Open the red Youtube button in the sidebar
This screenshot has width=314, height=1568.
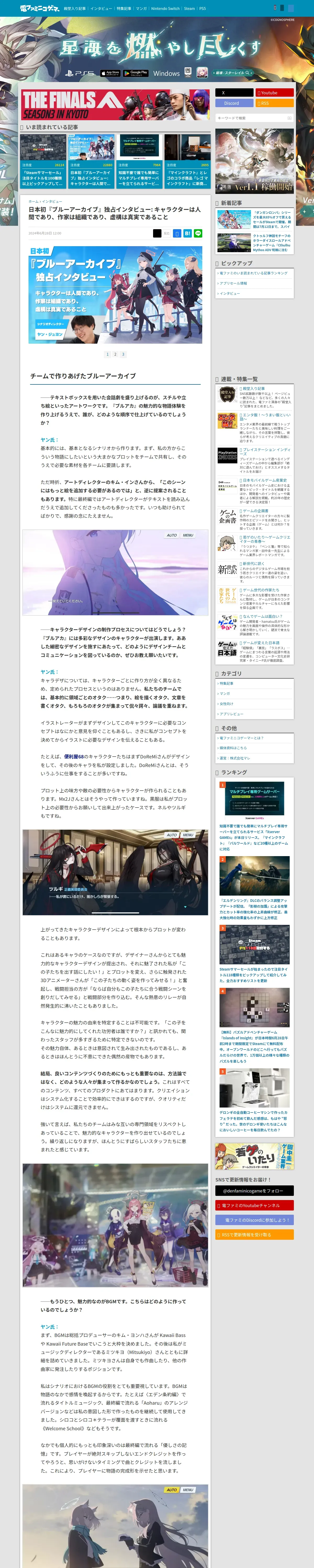click(x=275, y=93)
